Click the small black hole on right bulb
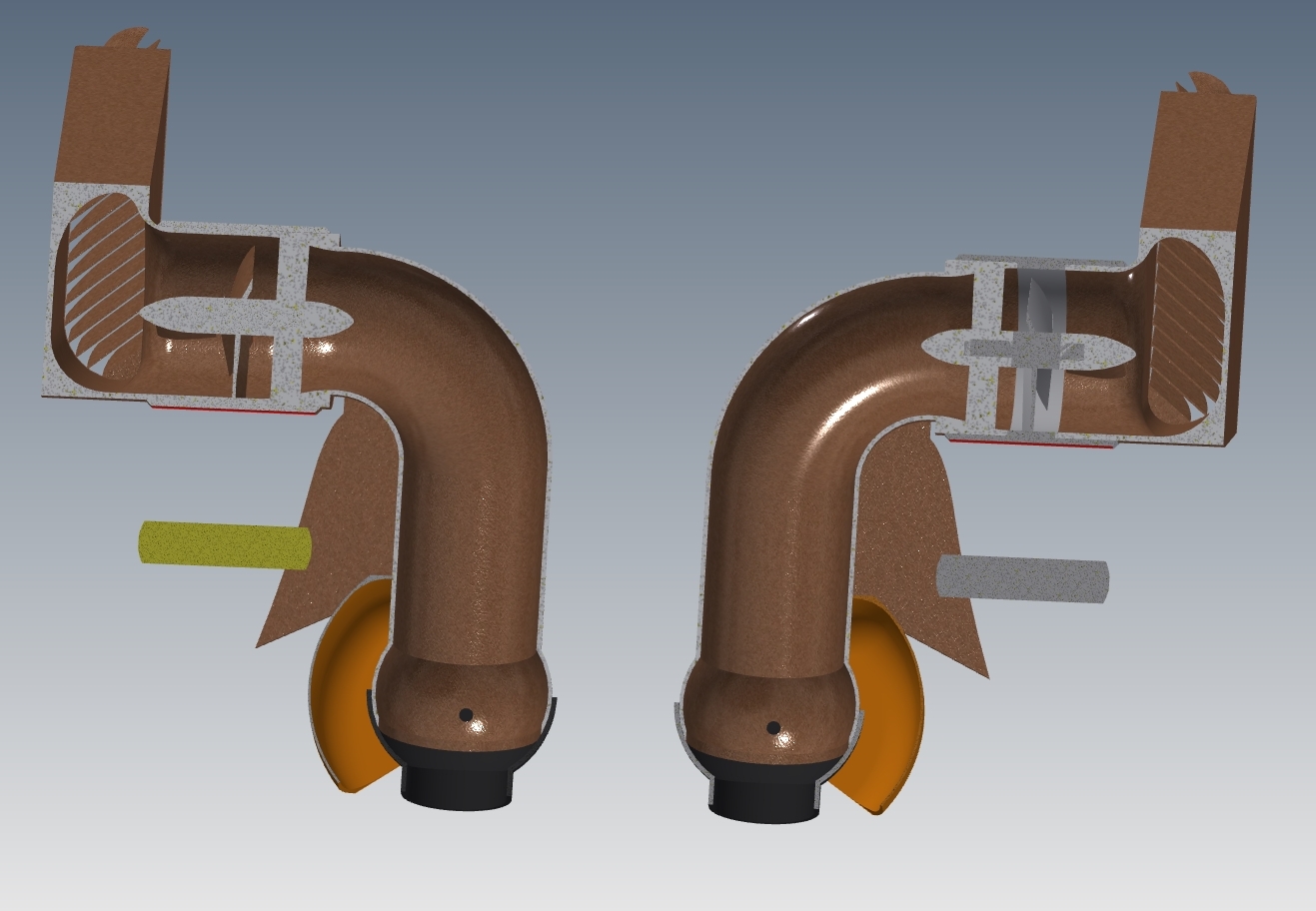Image resolution: width=1316 pixels, height=911 pixels. 772,727
